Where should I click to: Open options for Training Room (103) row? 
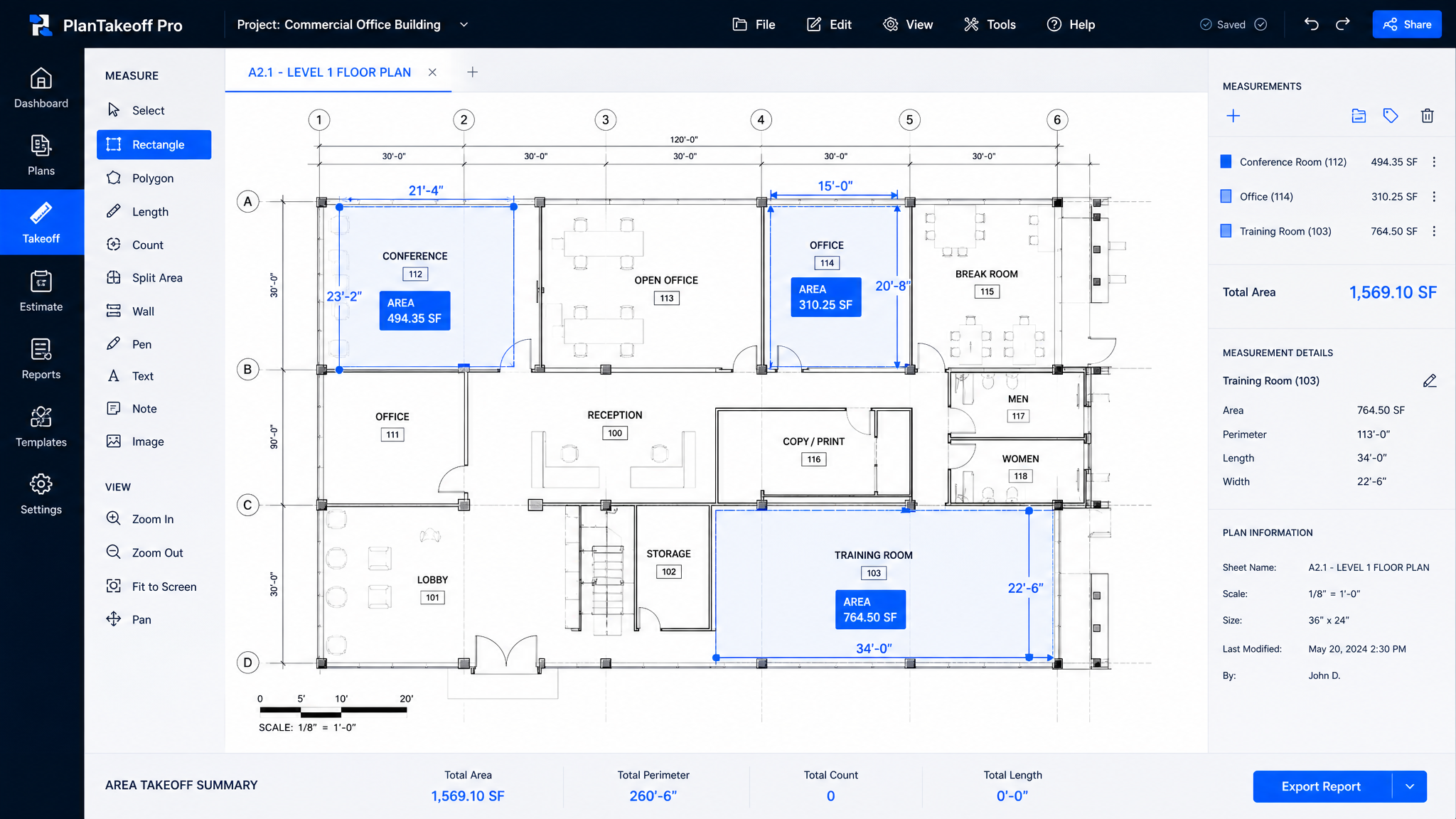[x=1434, y=231]
